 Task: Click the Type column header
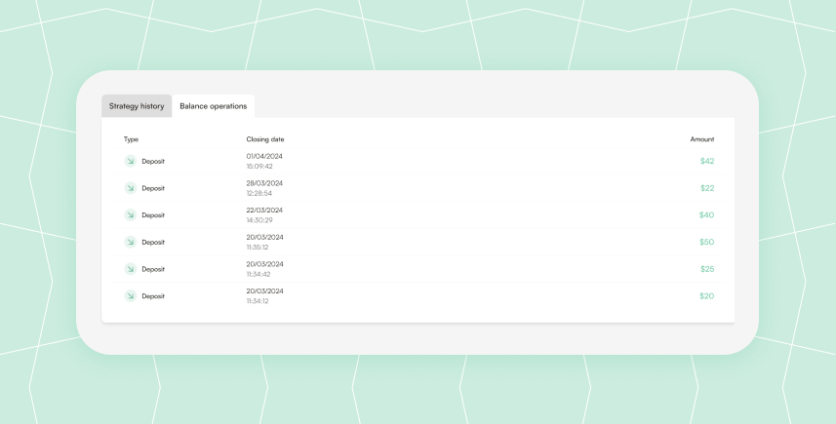click(131, 139)
